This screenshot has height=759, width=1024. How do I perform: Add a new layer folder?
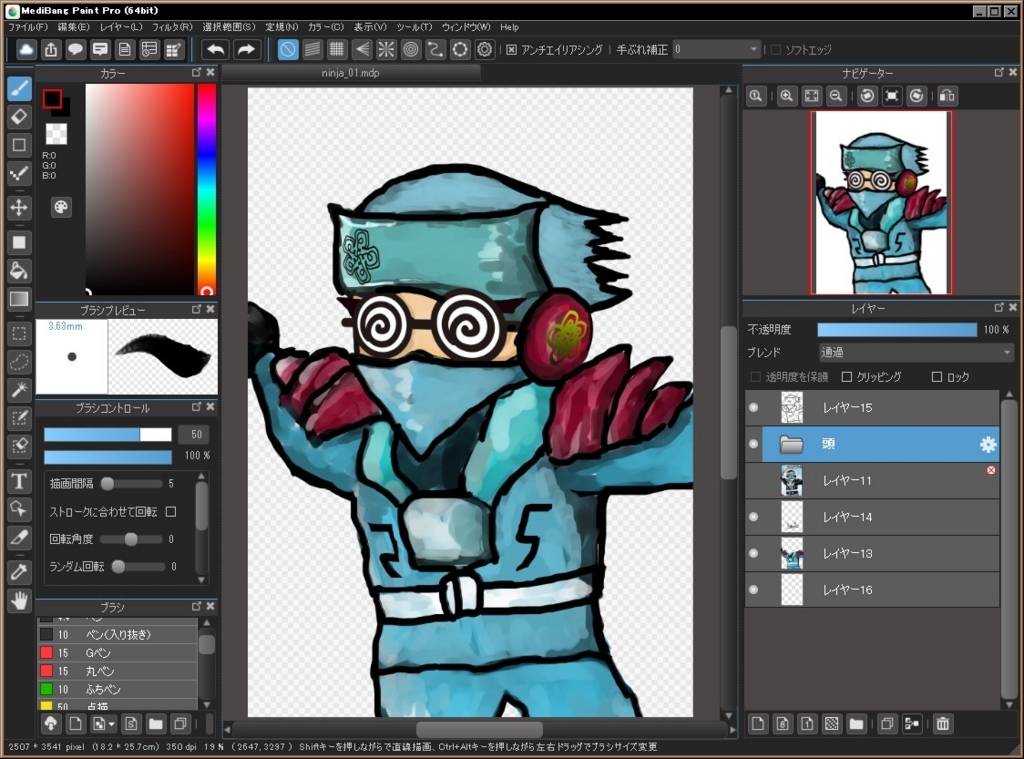[x=856, y=724]
